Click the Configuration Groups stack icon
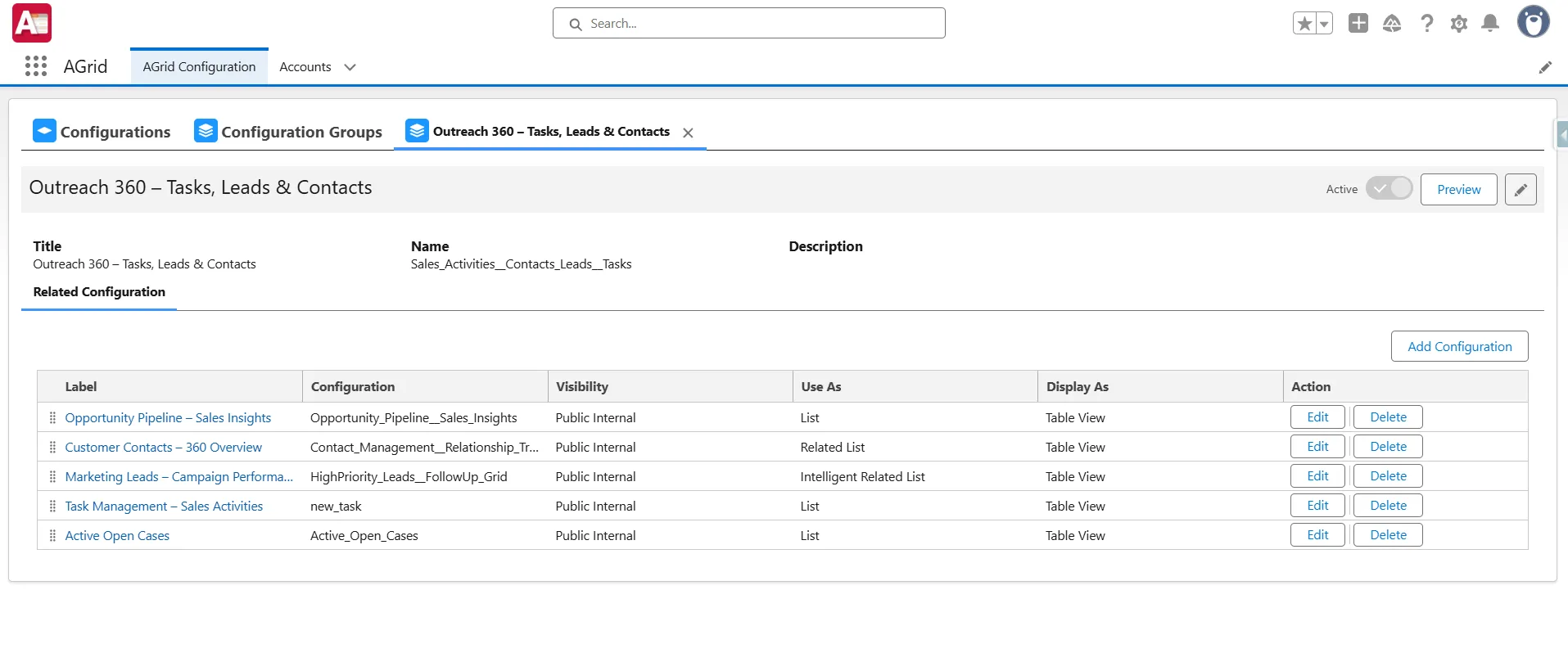Screen dimensions: 1568x671 (206, 131)
